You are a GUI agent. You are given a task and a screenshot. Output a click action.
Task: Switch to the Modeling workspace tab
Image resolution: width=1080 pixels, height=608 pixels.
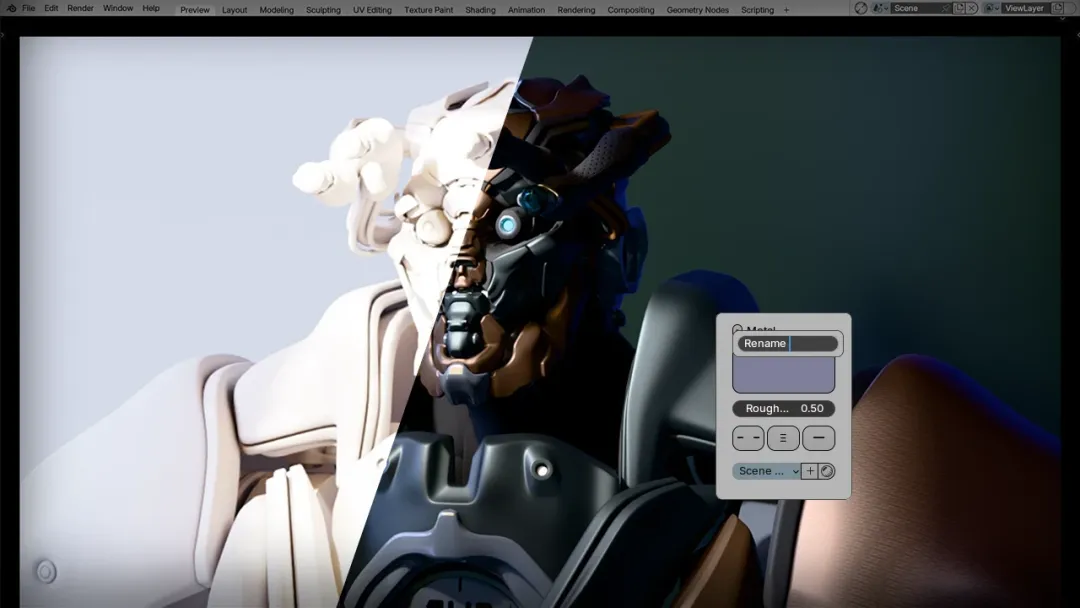(x=276, y=10)
